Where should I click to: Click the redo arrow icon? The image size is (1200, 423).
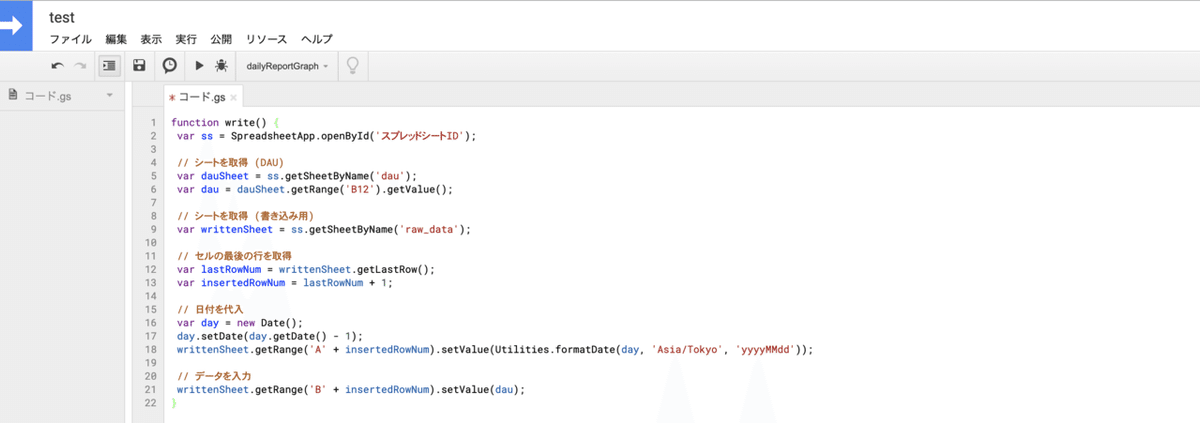[x=80, y=66]
